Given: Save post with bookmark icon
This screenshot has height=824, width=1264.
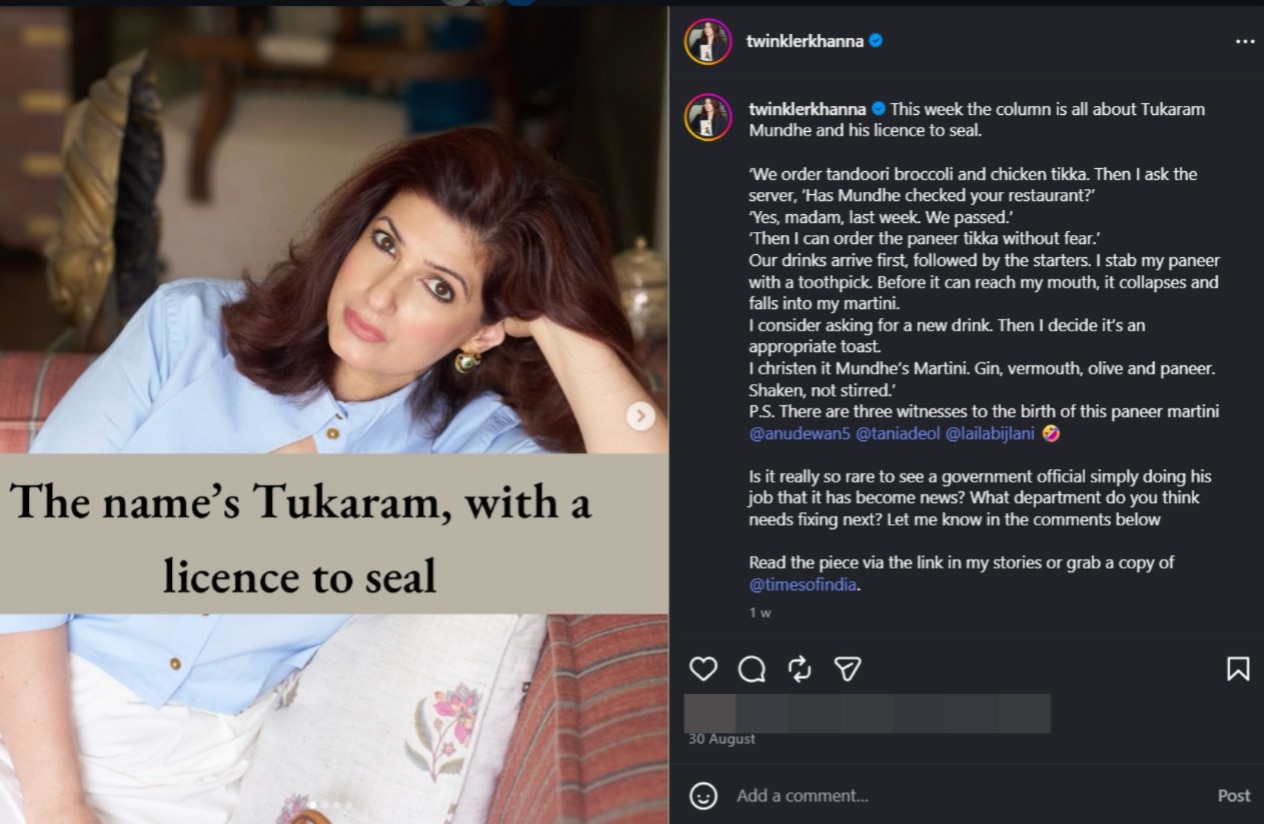Looking at the screenshot, I should click(1238, 669).
